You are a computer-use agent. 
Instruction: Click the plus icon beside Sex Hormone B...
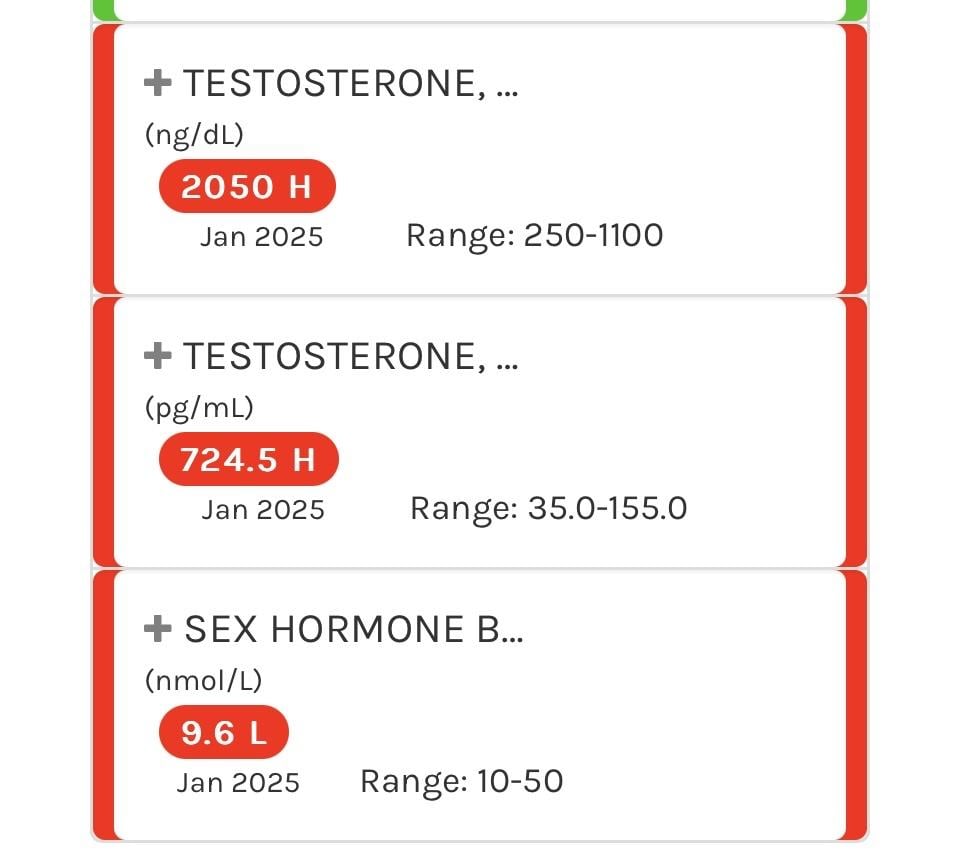point(158,629)
